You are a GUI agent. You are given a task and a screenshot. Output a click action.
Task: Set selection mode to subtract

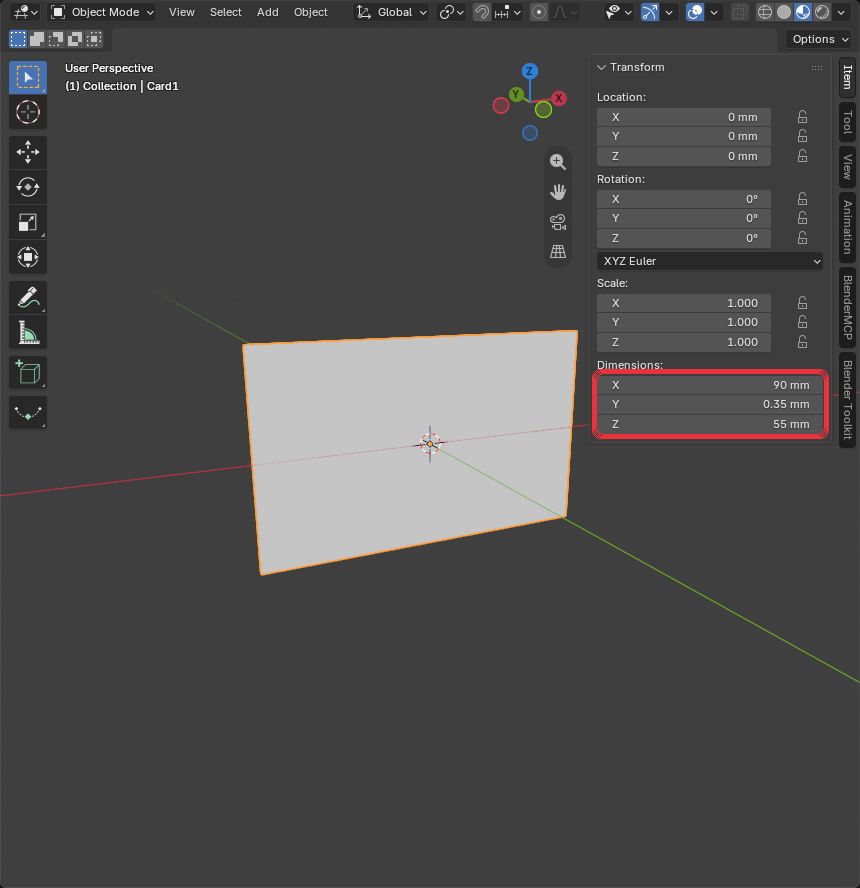56,39
